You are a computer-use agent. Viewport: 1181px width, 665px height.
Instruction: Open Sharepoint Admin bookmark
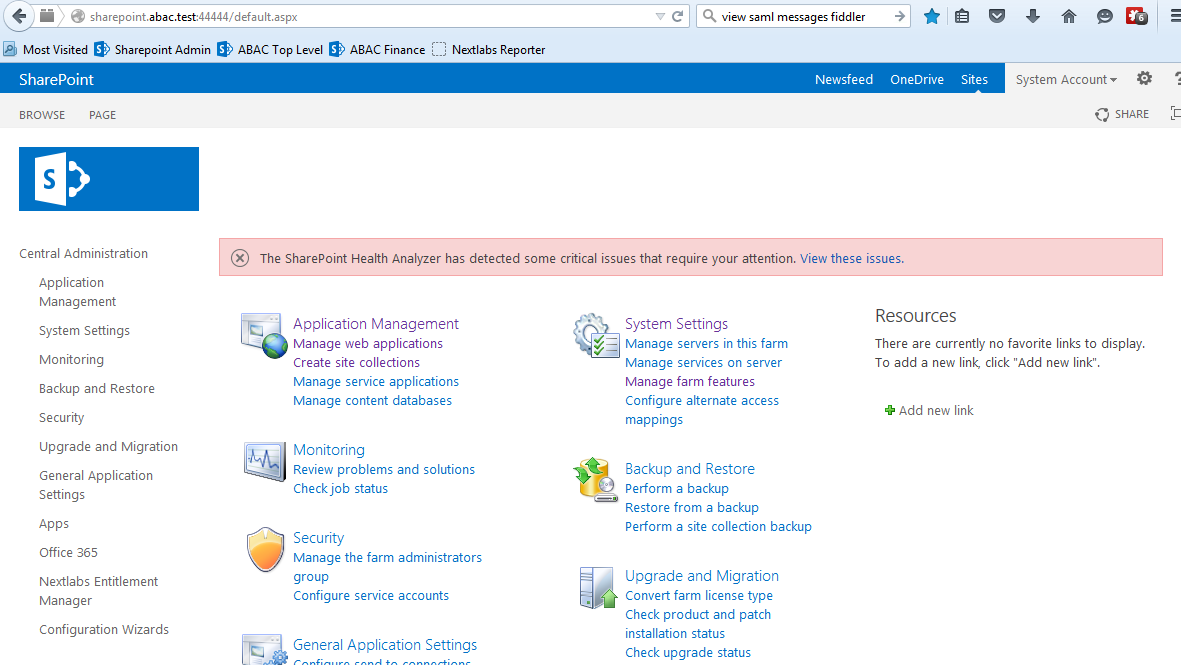pyautogui.click(x=153, y=50)
